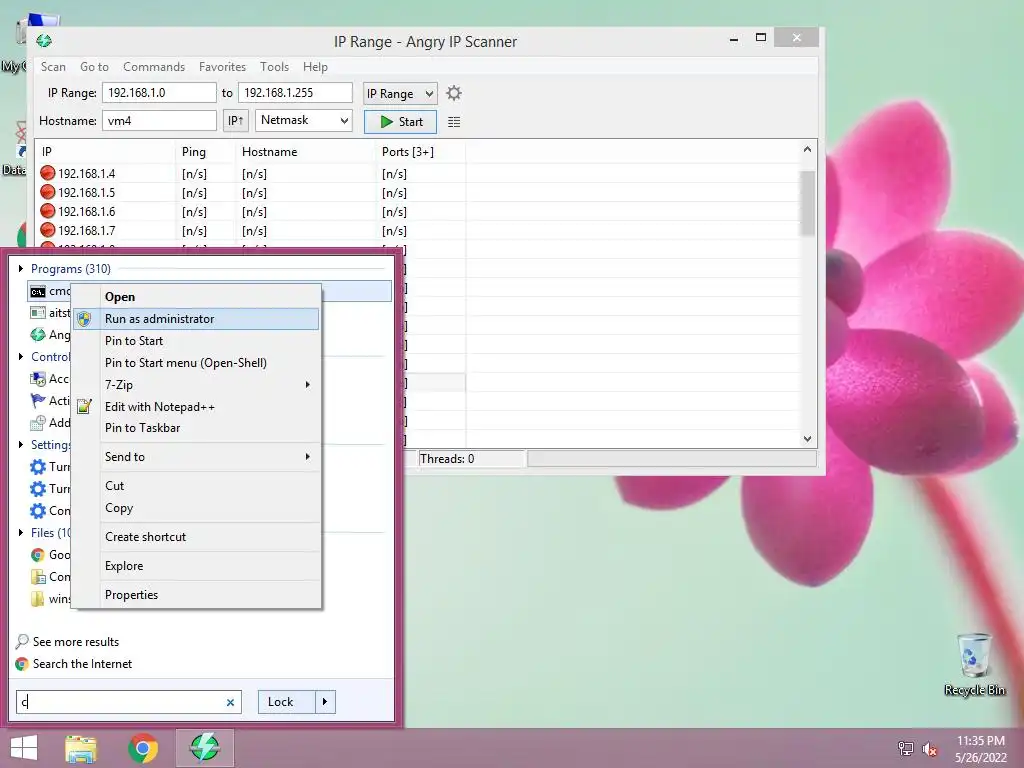Collapse the Files results group
The width and height of the screenshot is (1024, 768).
click(21, 533)
